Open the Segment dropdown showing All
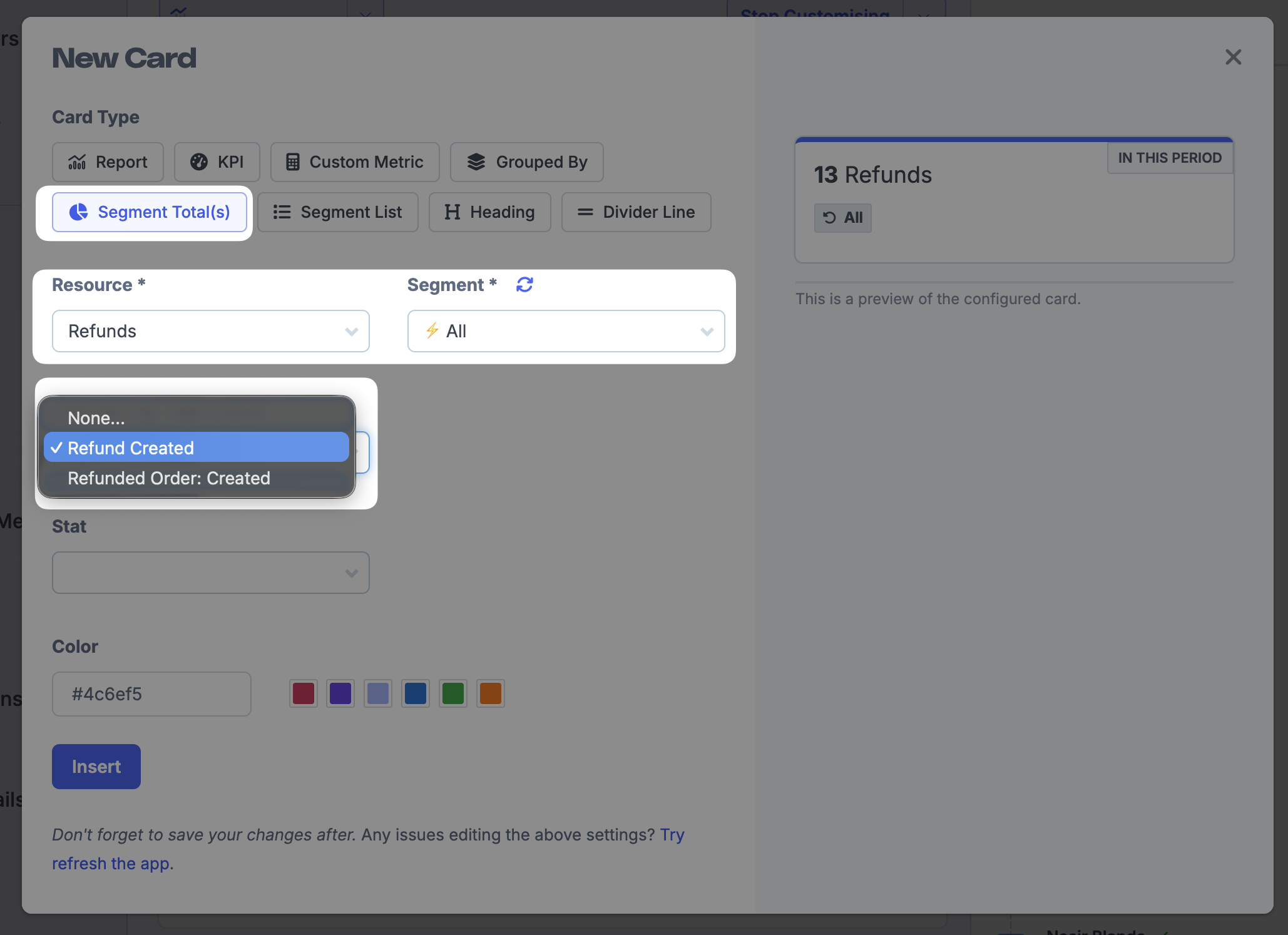 566,331
